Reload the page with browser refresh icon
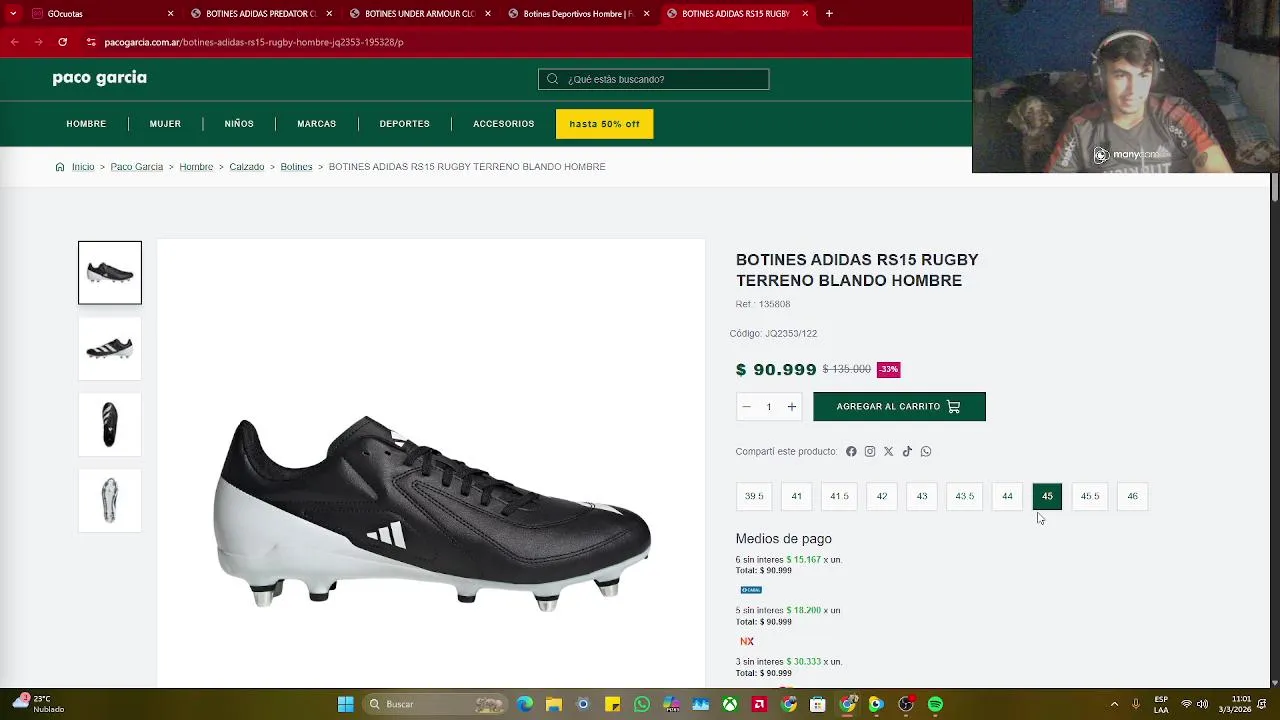This screenshot has height=720, width=1280. [62, 42]
